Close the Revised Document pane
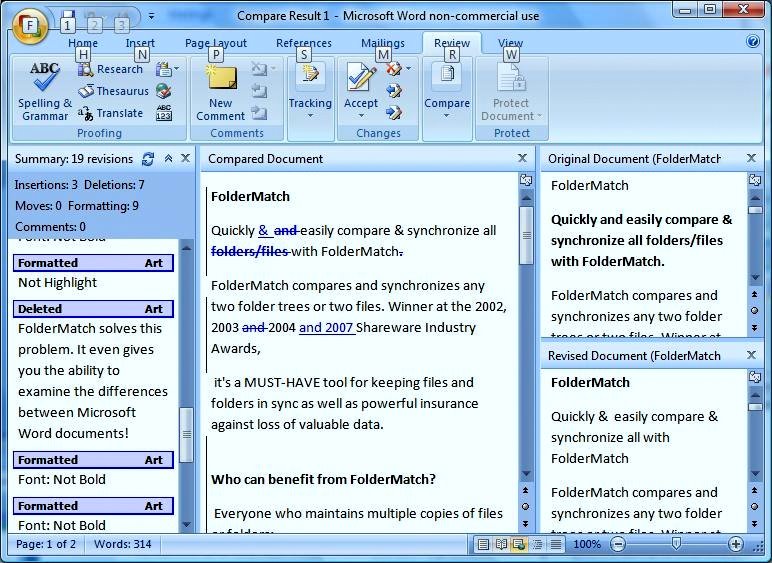This screenshot has width=772, height=563. 751,355
